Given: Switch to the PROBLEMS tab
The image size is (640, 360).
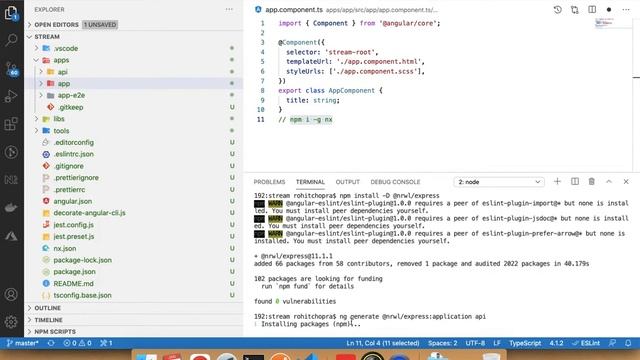Looking at the screenshot, I should (269, 182).
